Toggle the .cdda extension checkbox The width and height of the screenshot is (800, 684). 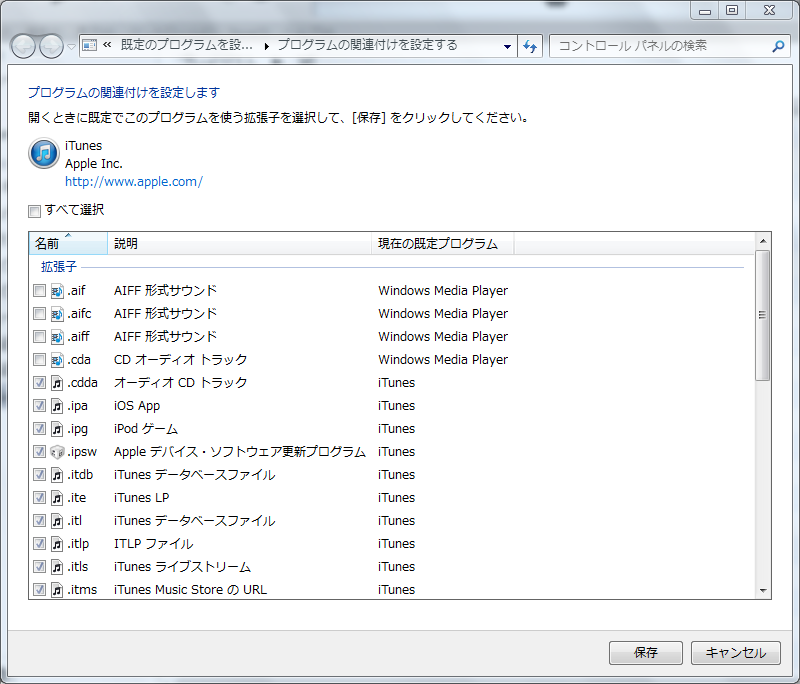tap(39, 382)
